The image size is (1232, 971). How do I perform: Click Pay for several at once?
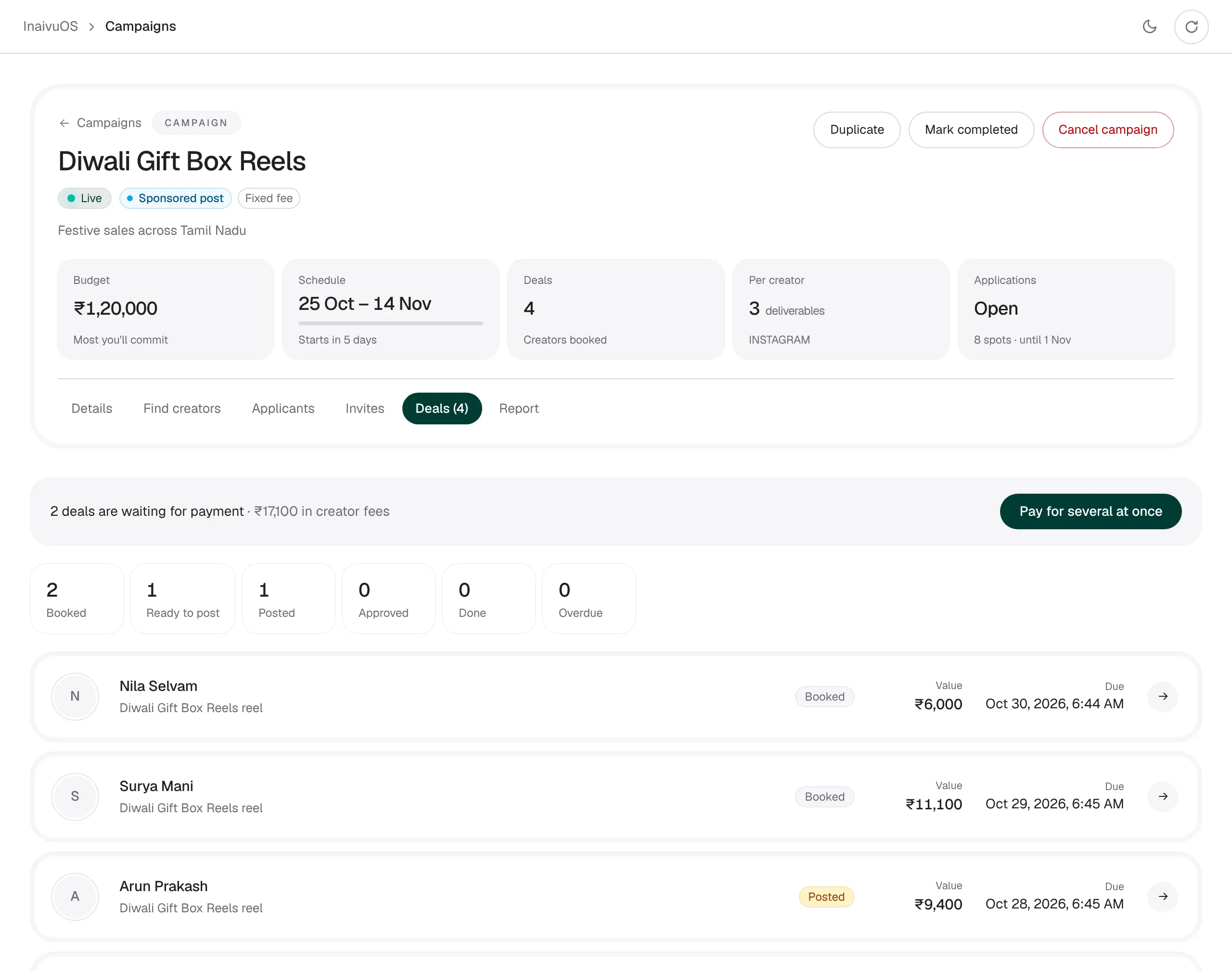click(1091, 511)
